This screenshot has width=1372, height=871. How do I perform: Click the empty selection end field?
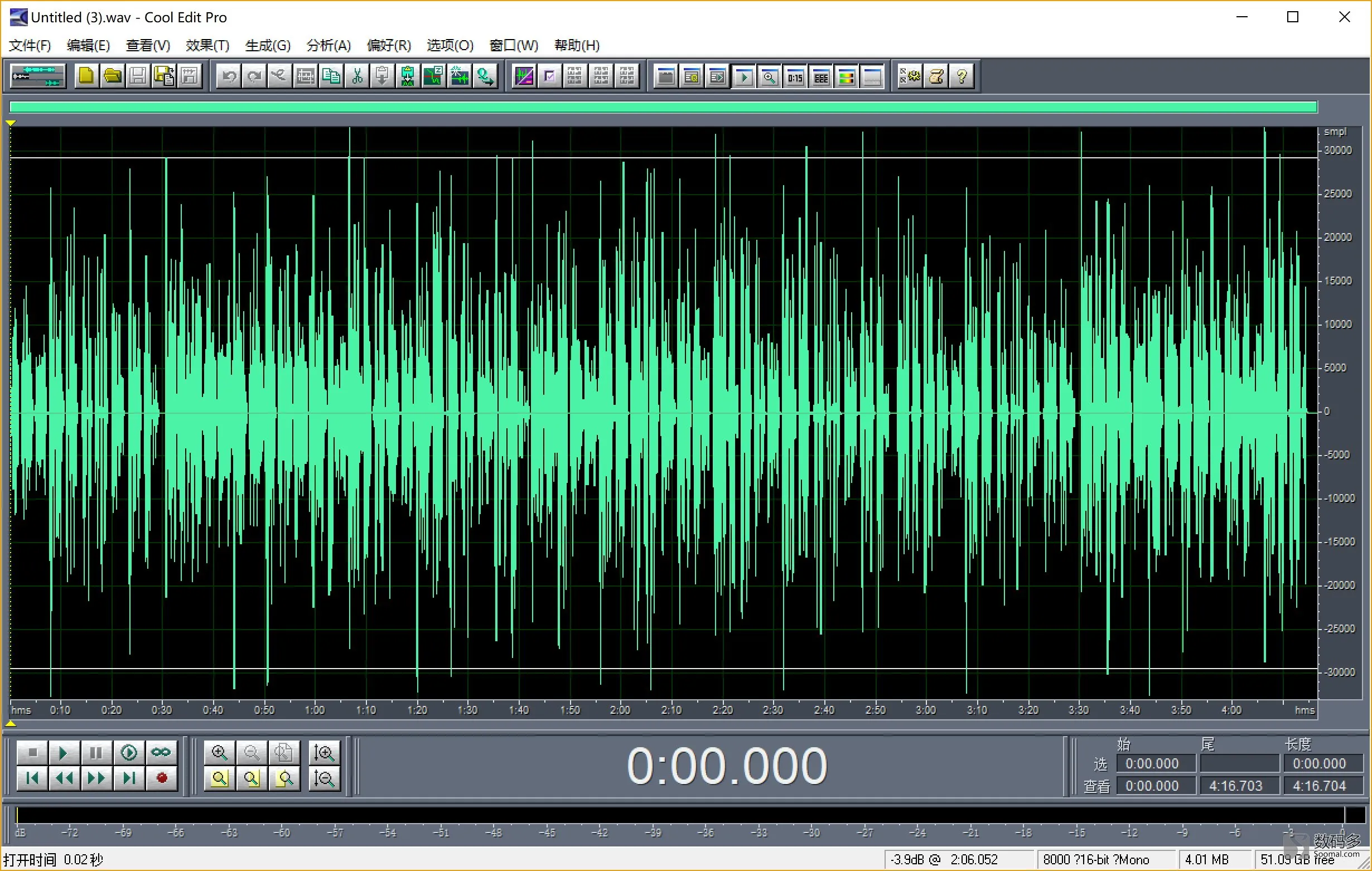click(1239, 763)
